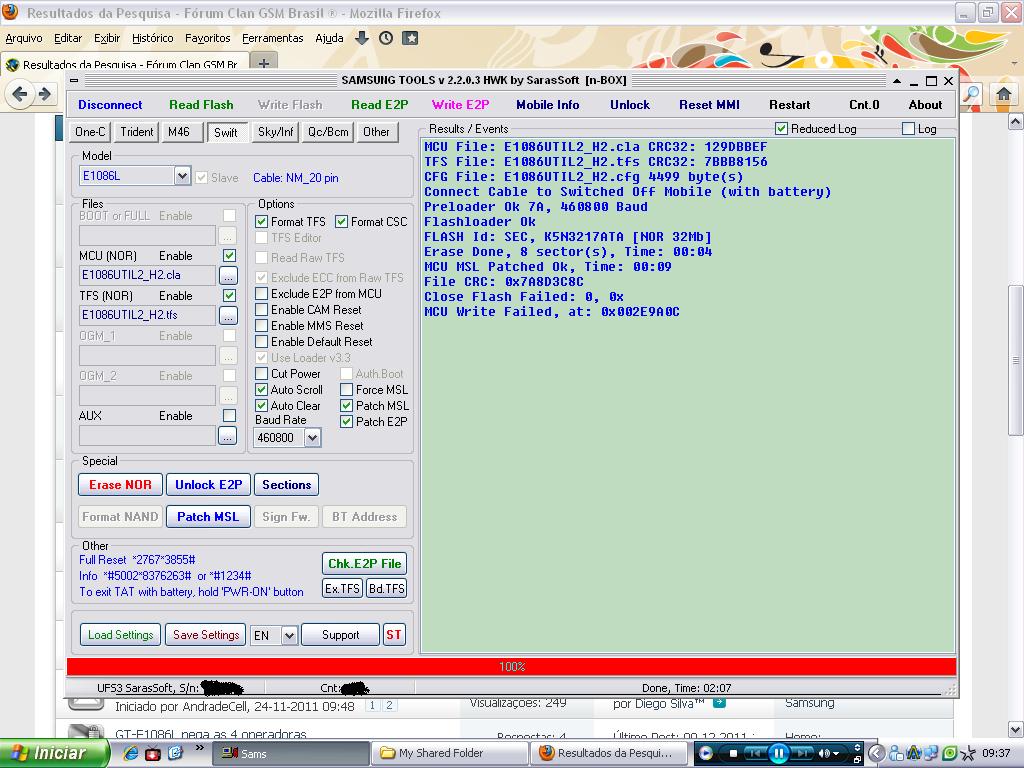Go back with the Firefox back arrow
Screen dimensions: 1024x768
click(20, 94)
